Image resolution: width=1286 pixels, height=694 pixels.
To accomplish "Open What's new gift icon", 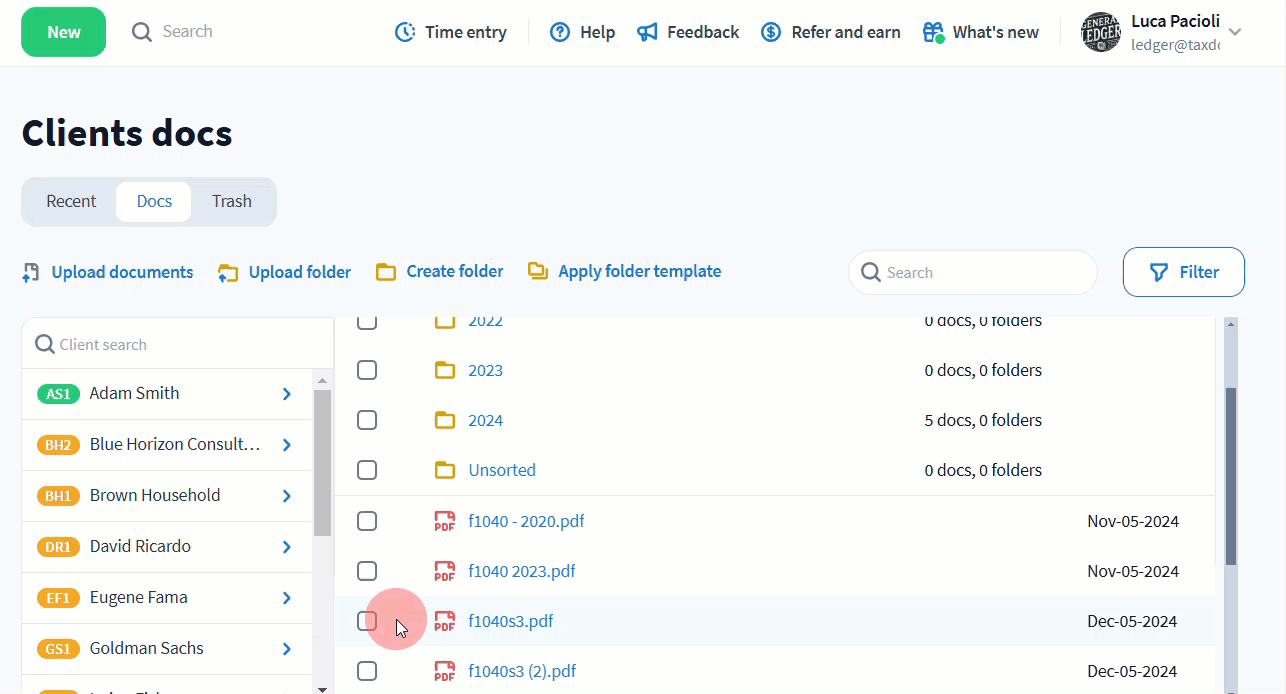I will 933,32.
